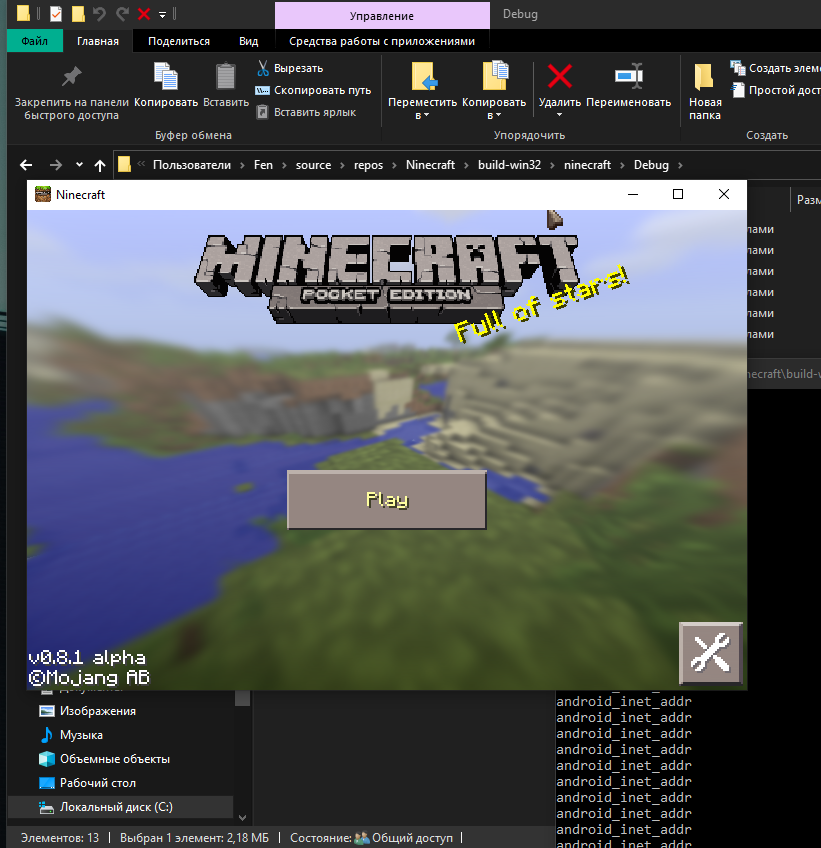821x848 pixels.
Task: Click the Разм column header
Action: pos(808,200)
